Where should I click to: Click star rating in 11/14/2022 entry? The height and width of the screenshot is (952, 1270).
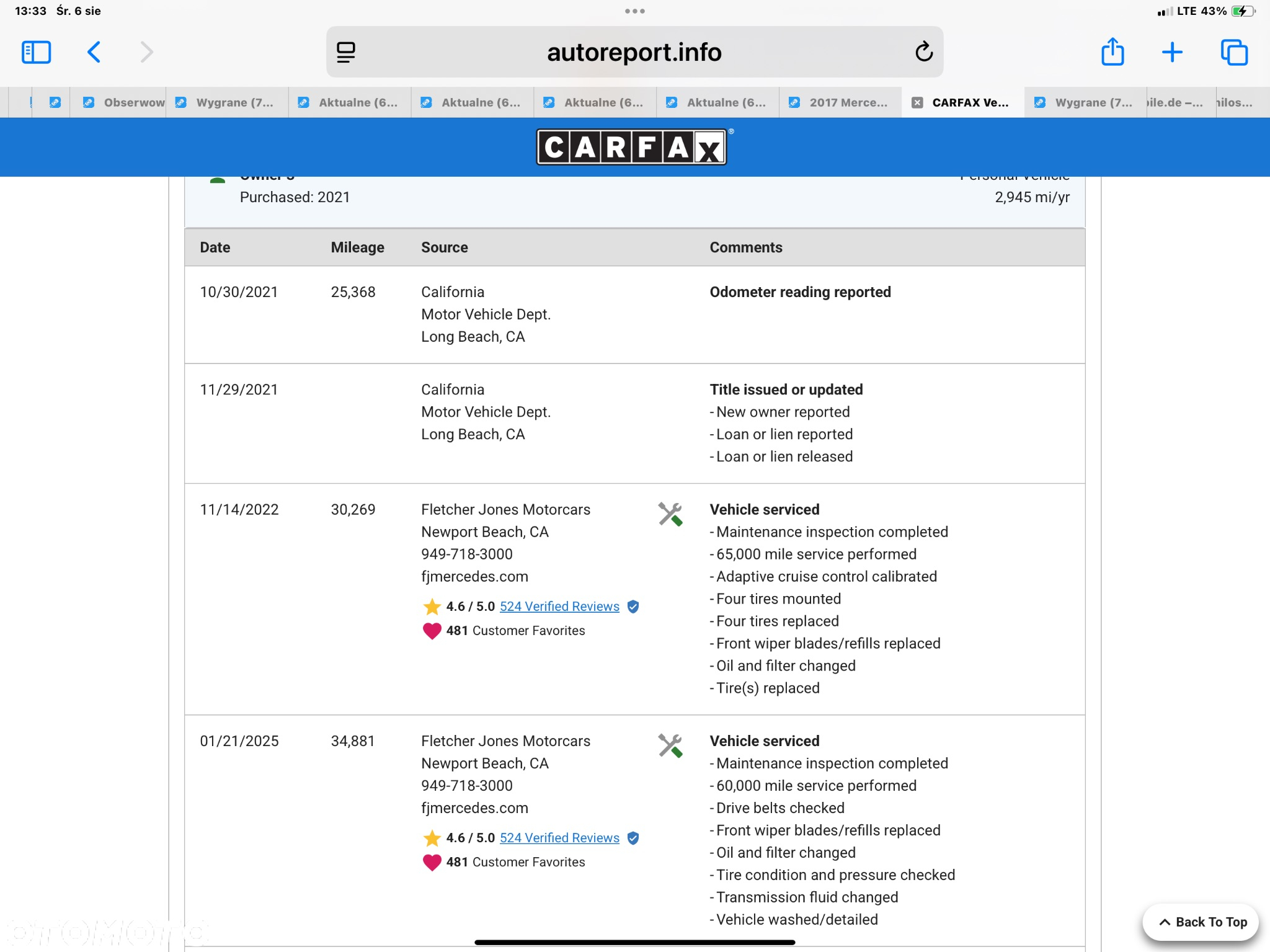tap(432, 606)
